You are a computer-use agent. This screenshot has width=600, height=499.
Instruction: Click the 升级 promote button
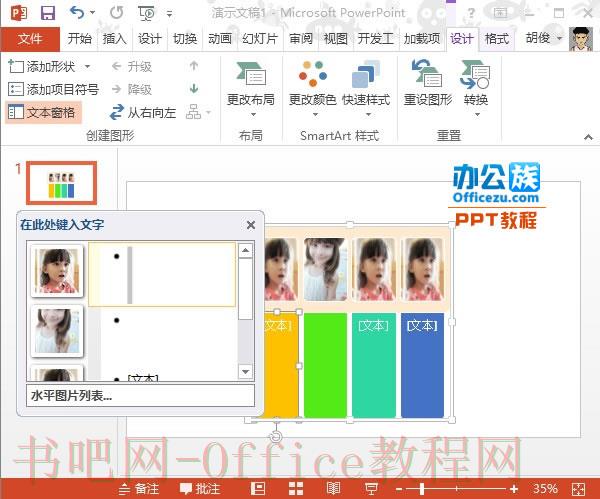tap(132, 67)
